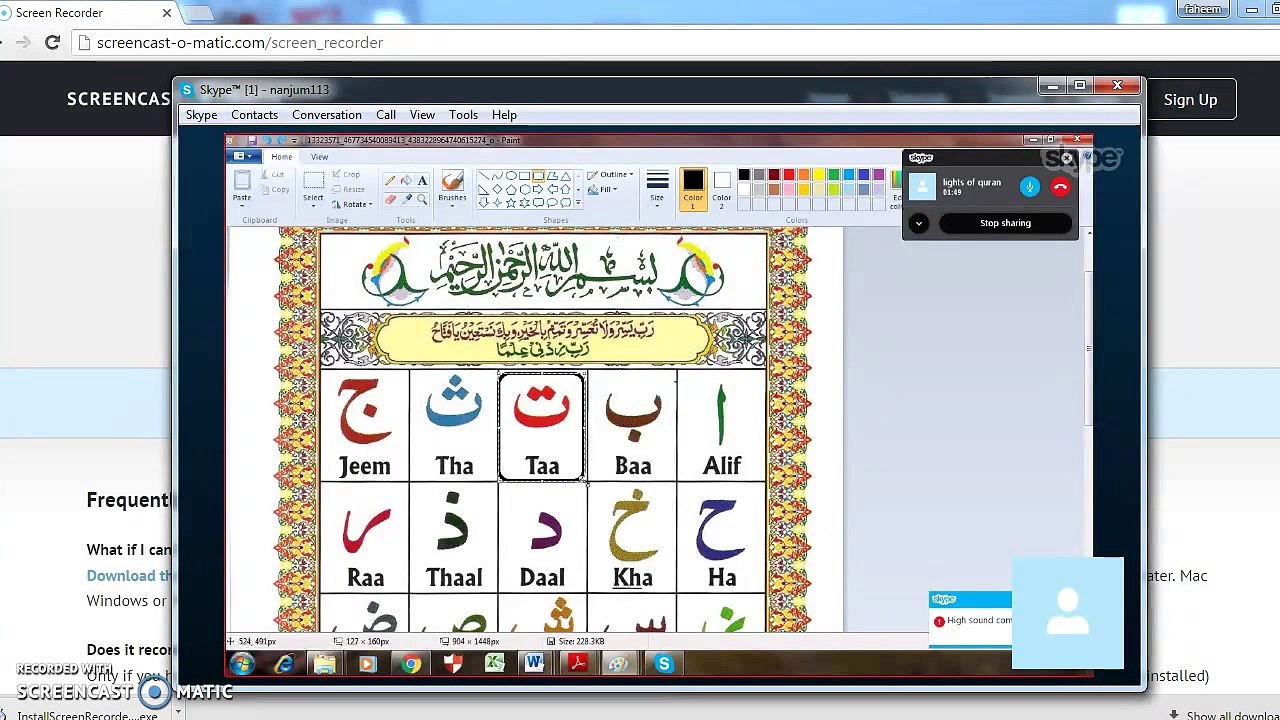Pick the Fill with color bucket tool
This screenshot has height=720, width=1280.
[x=406, y=181]
